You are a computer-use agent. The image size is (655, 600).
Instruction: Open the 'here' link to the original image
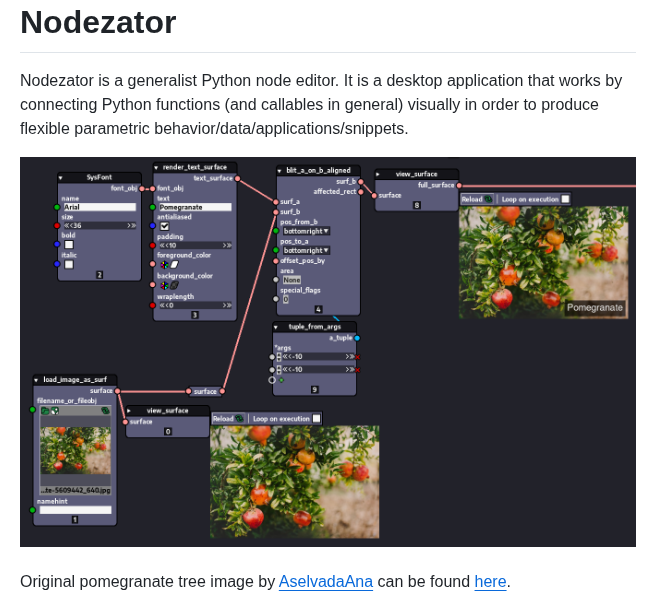point(490,582)
